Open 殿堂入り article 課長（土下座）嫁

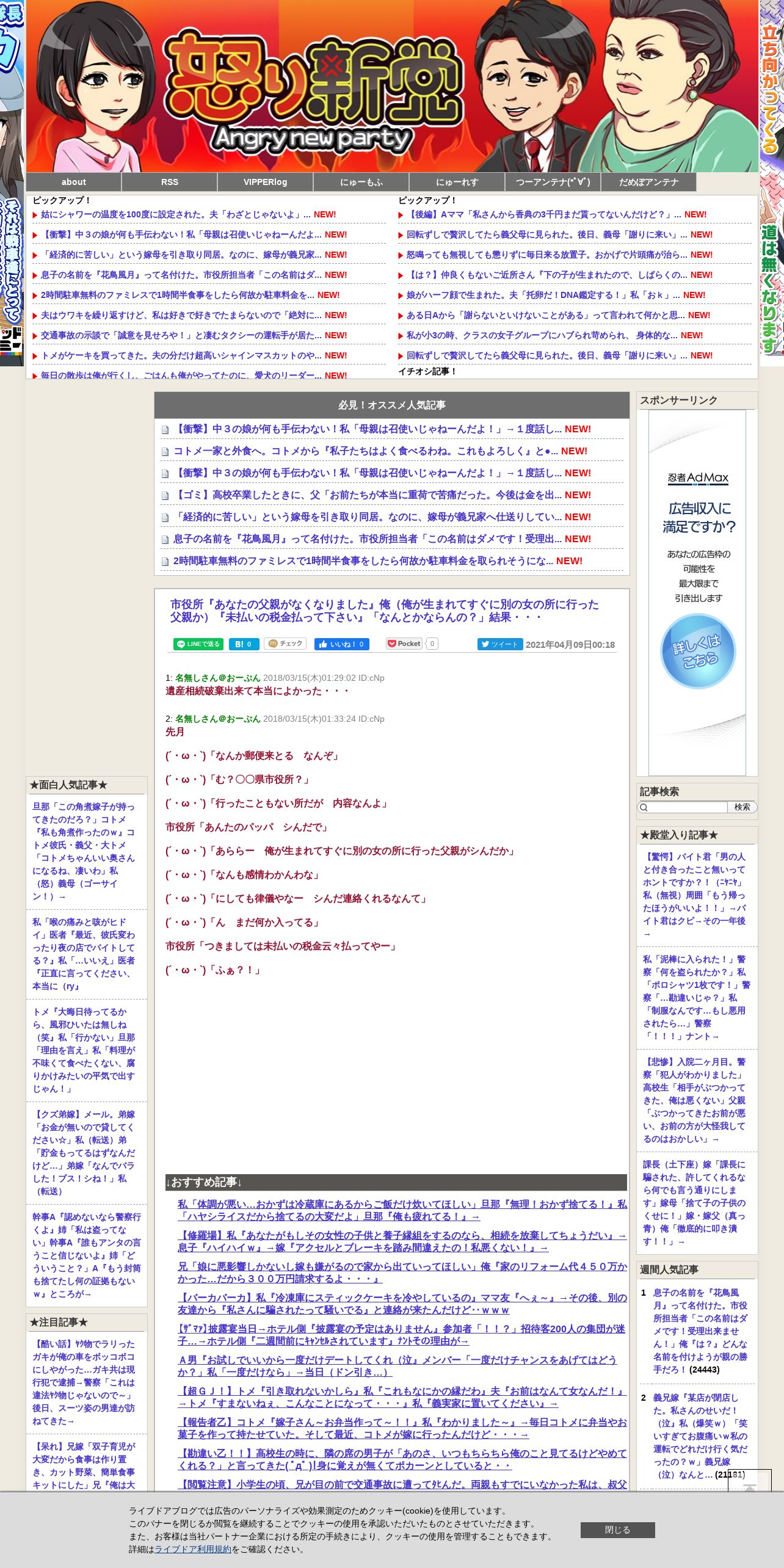694,1203
